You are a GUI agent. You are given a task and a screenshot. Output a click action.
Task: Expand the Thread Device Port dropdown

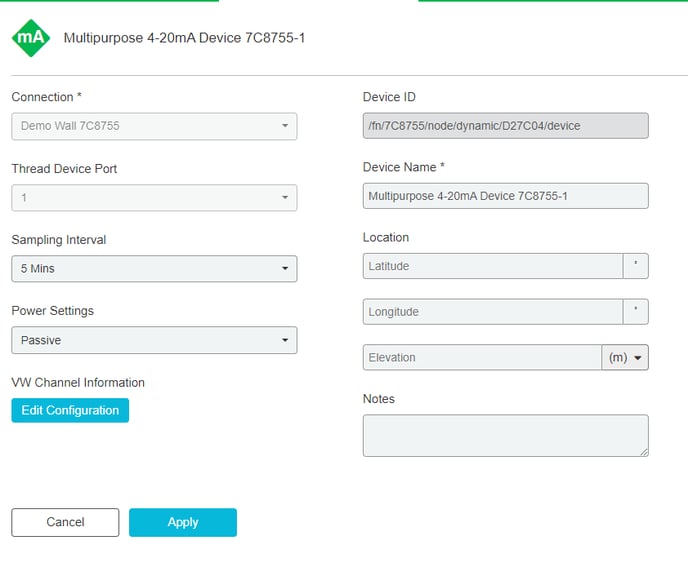click(154, 198)
